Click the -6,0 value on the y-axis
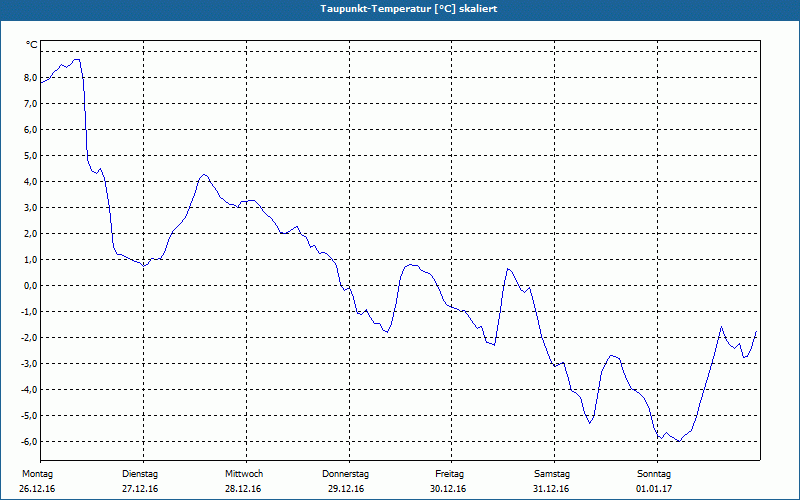This screenshot has width=800, height=500. (29, 442)
